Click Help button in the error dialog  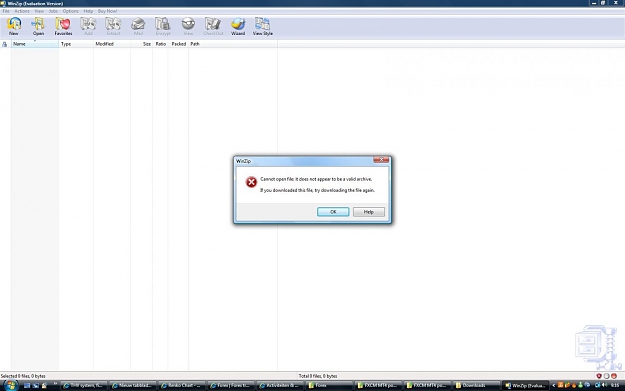click(369, 212)
